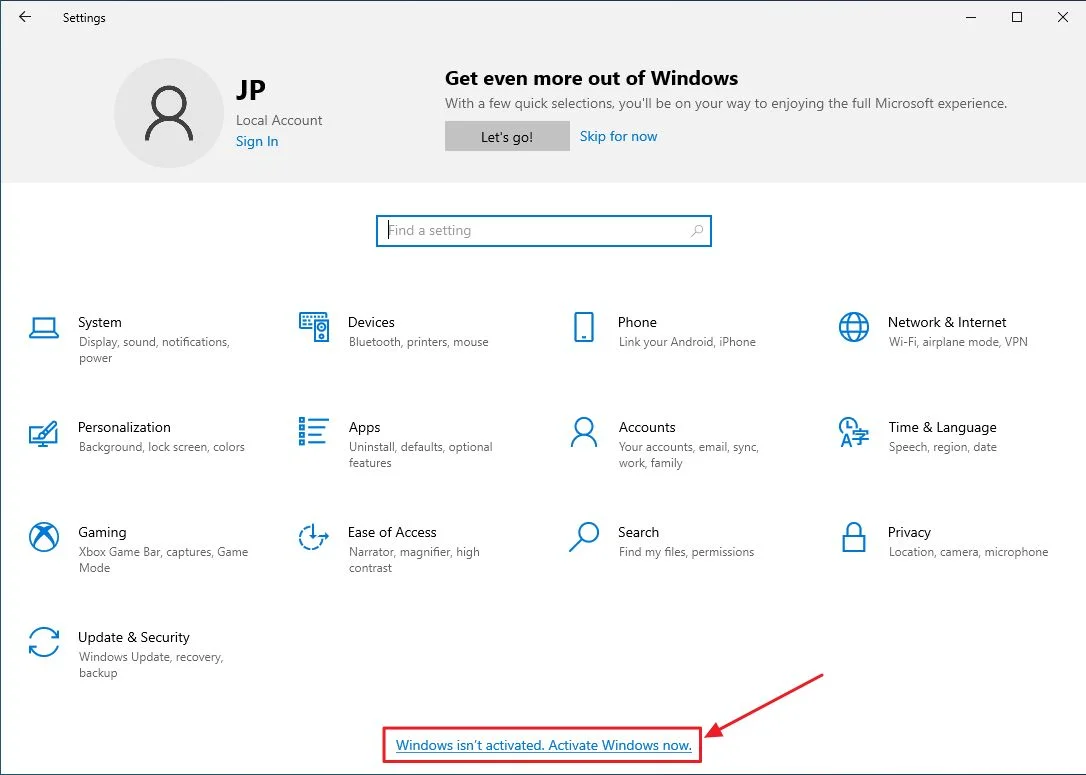The width and height of the screenshot is (1086, 775).
Task: Open the Gaming Xbox icon
Action: click(44, 537)
